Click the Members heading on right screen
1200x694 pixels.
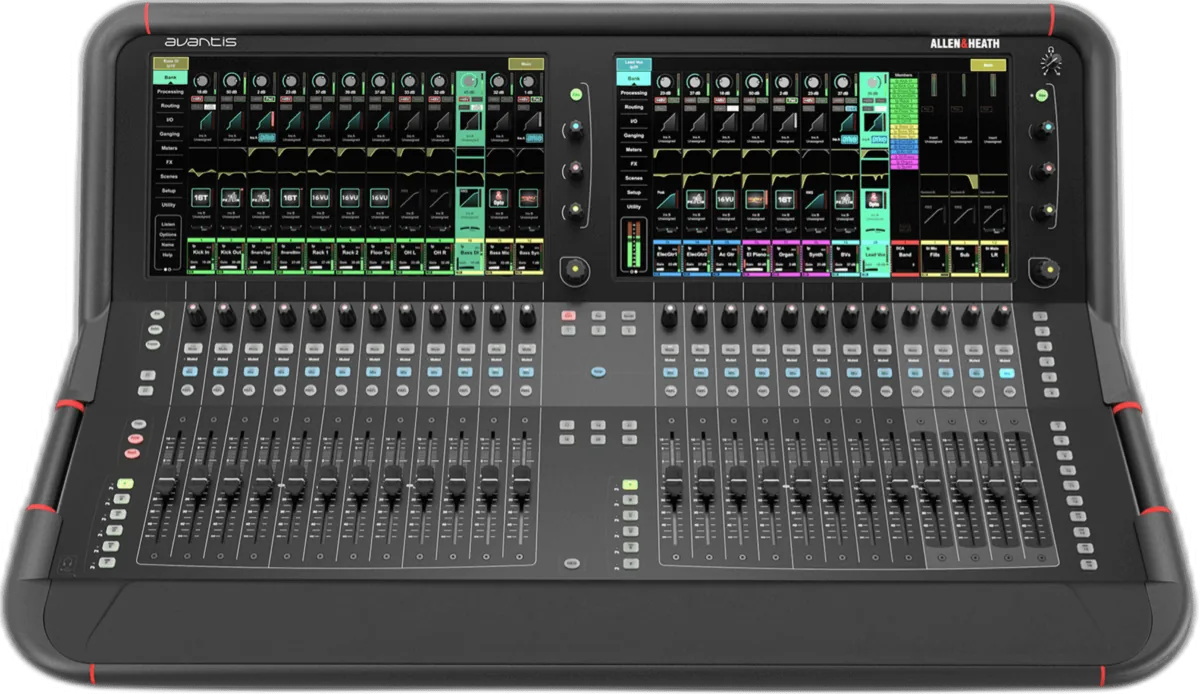click(x=905, y=75)
